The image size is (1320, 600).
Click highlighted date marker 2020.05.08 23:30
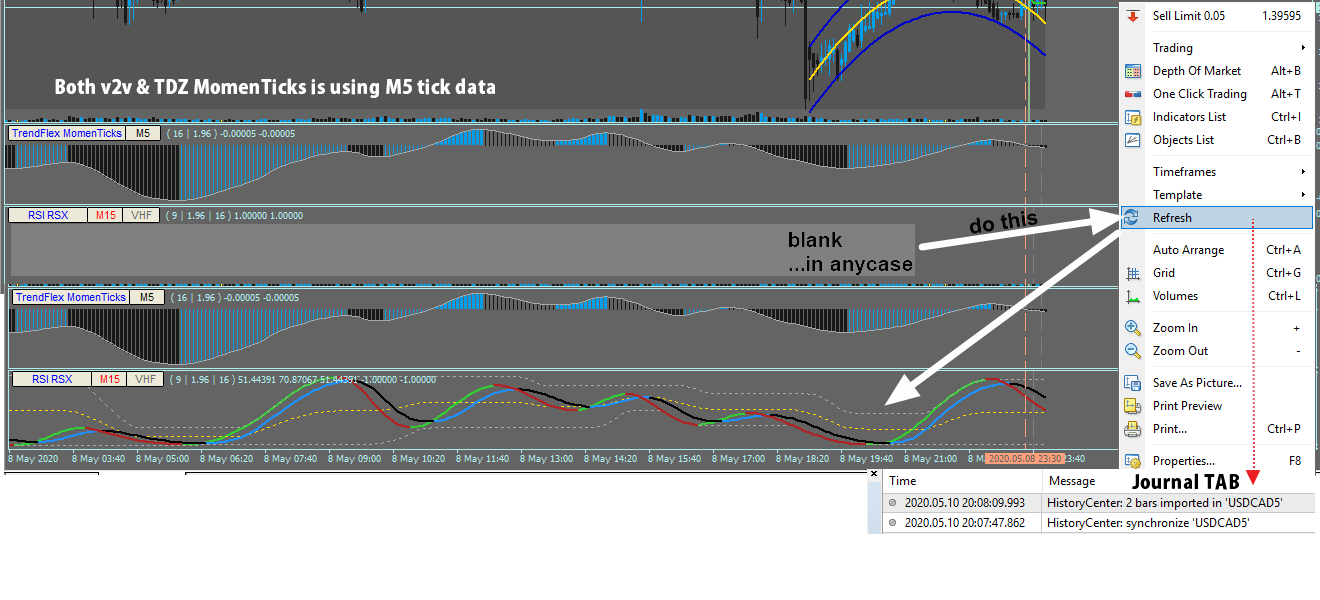tap(1024, 459)
